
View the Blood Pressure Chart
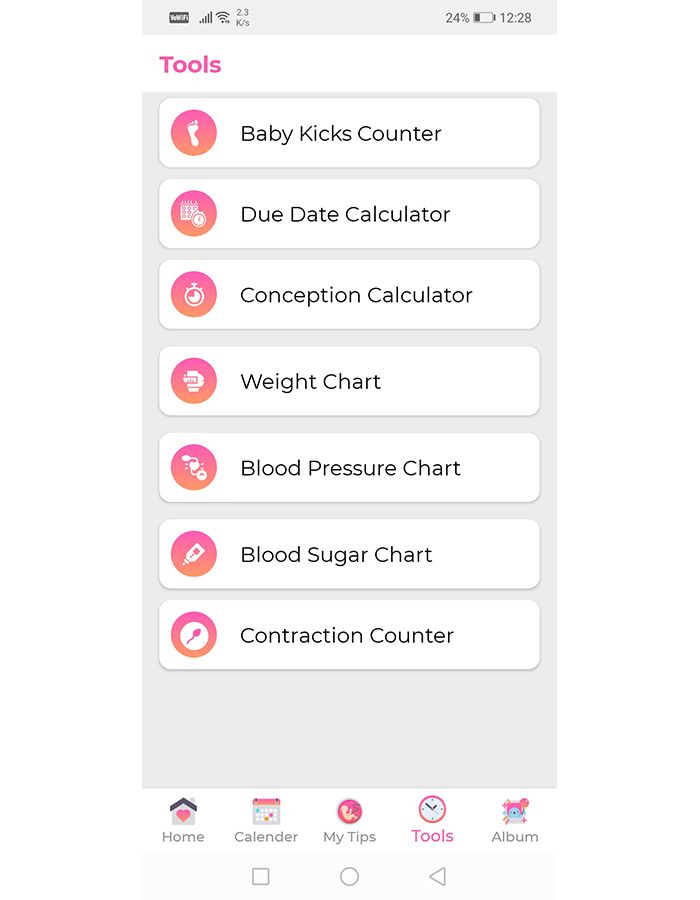click(x=350, y=469)
